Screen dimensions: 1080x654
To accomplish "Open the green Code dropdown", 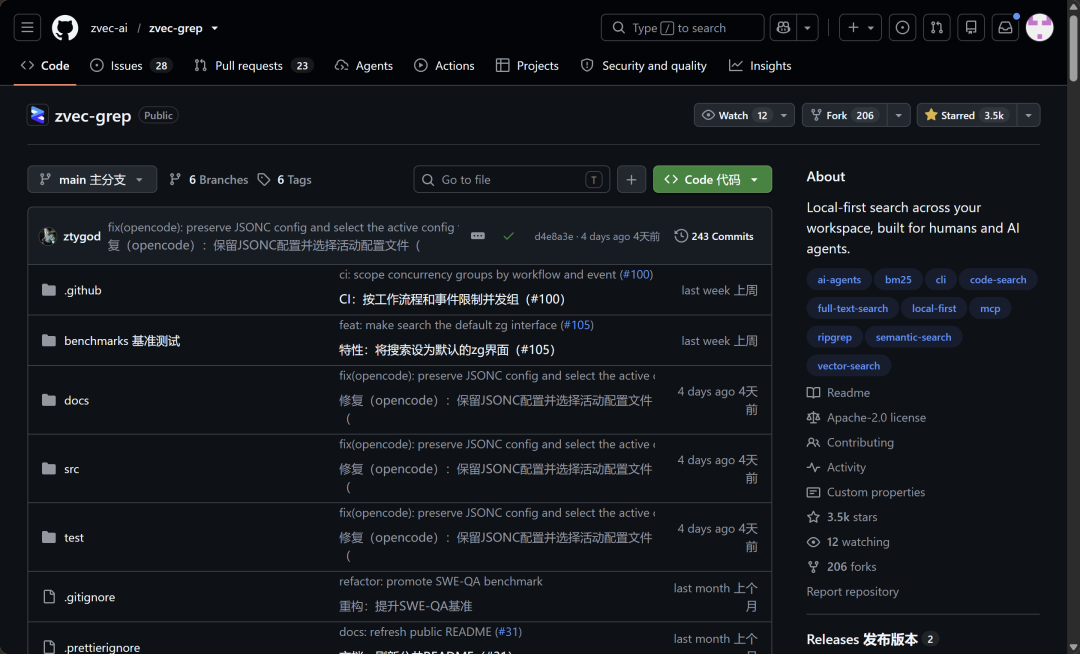I will 712,179.
